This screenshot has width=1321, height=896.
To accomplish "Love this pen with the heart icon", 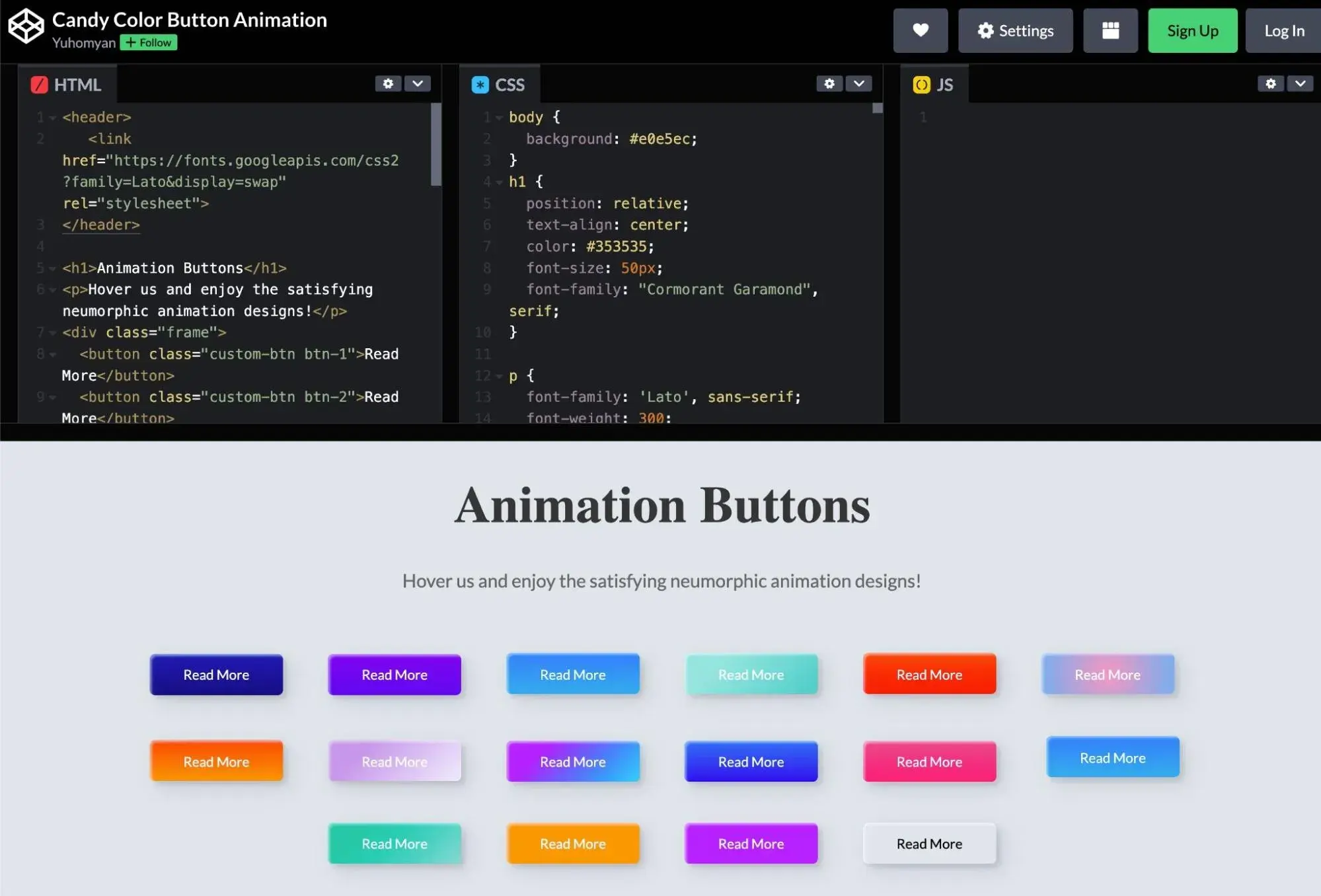I will [920, 30].
